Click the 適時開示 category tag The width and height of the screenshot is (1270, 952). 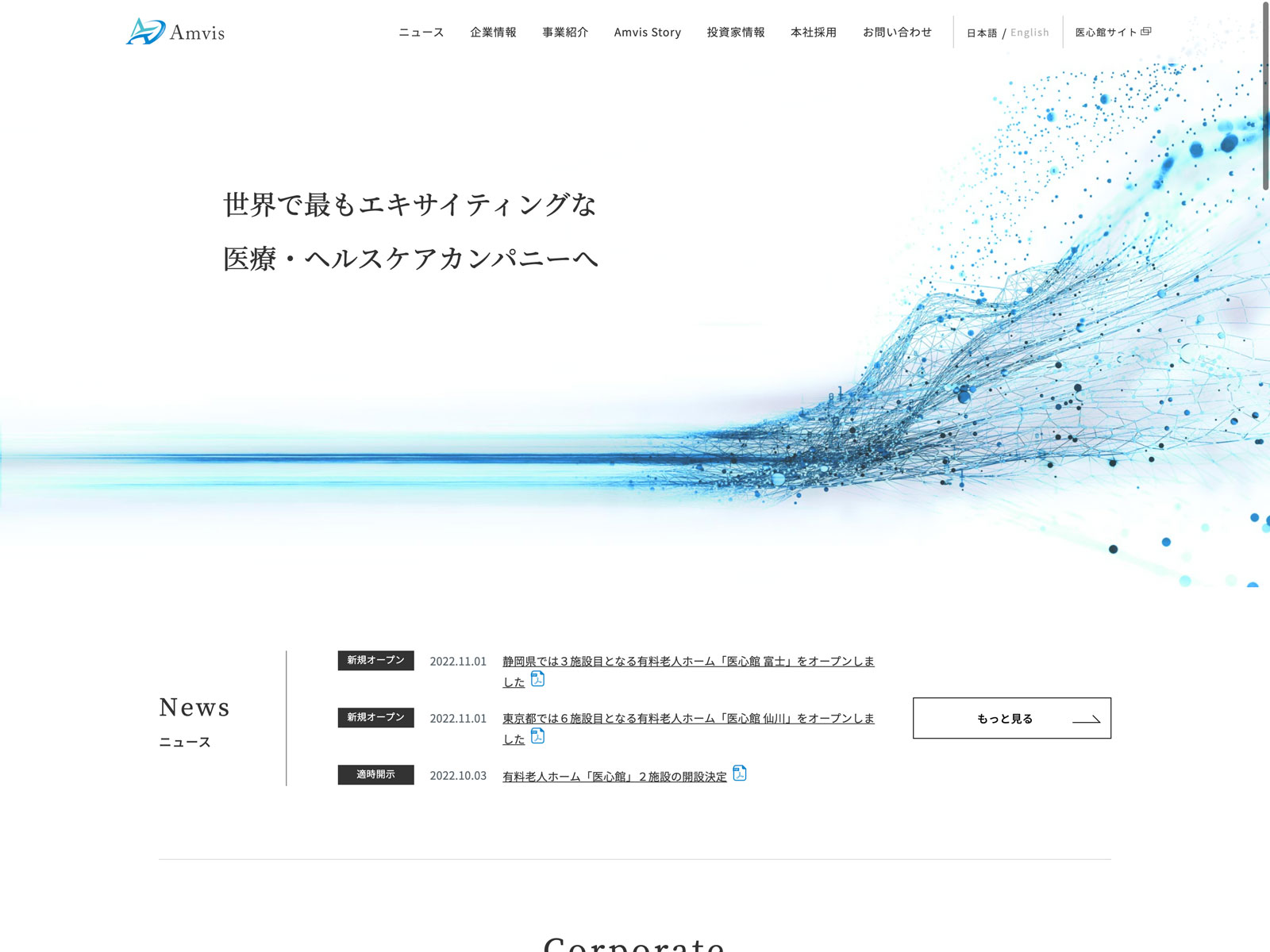tap(375, 774)
